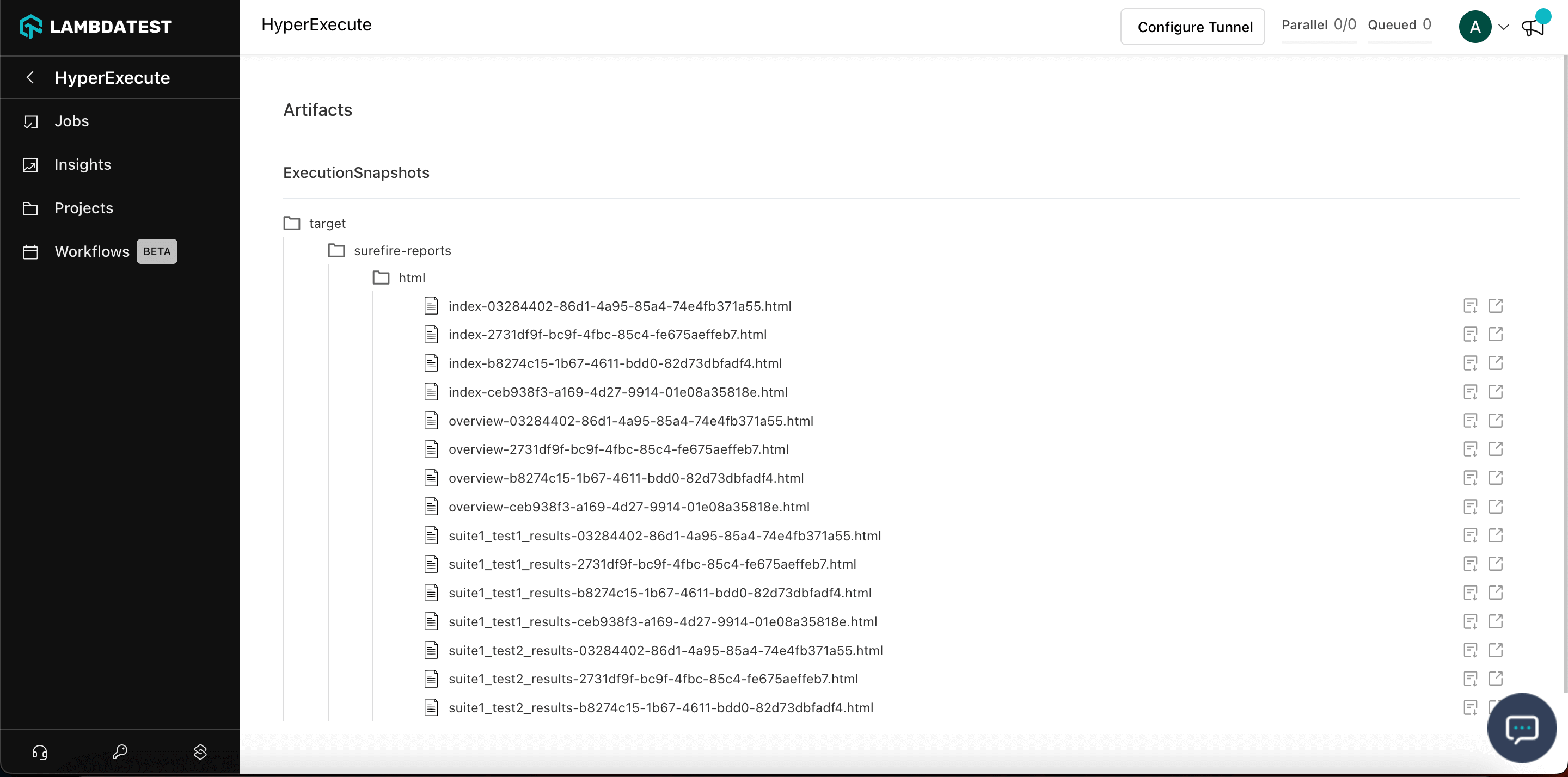
Task: Click the key access token icon
Action: [x=120, y=752]
